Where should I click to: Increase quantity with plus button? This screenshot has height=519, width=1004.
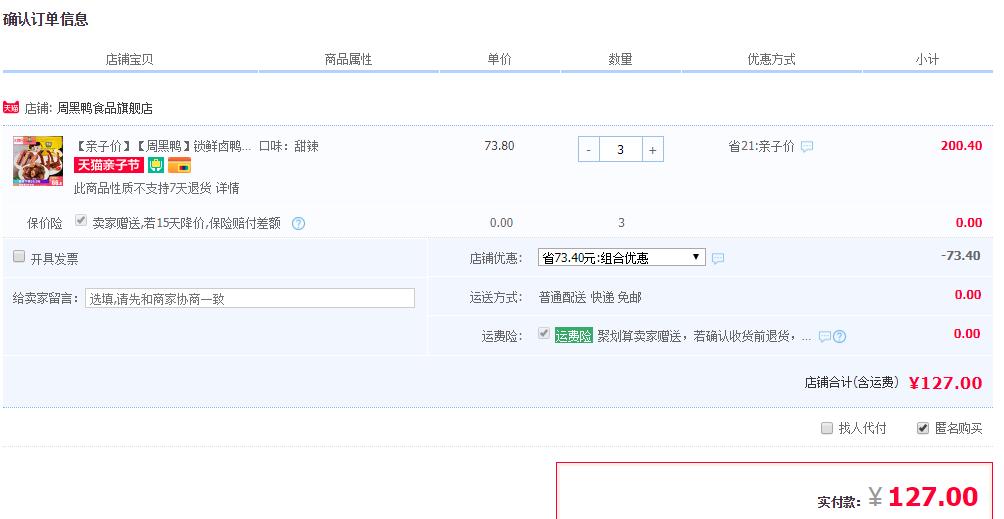[652, 150]
